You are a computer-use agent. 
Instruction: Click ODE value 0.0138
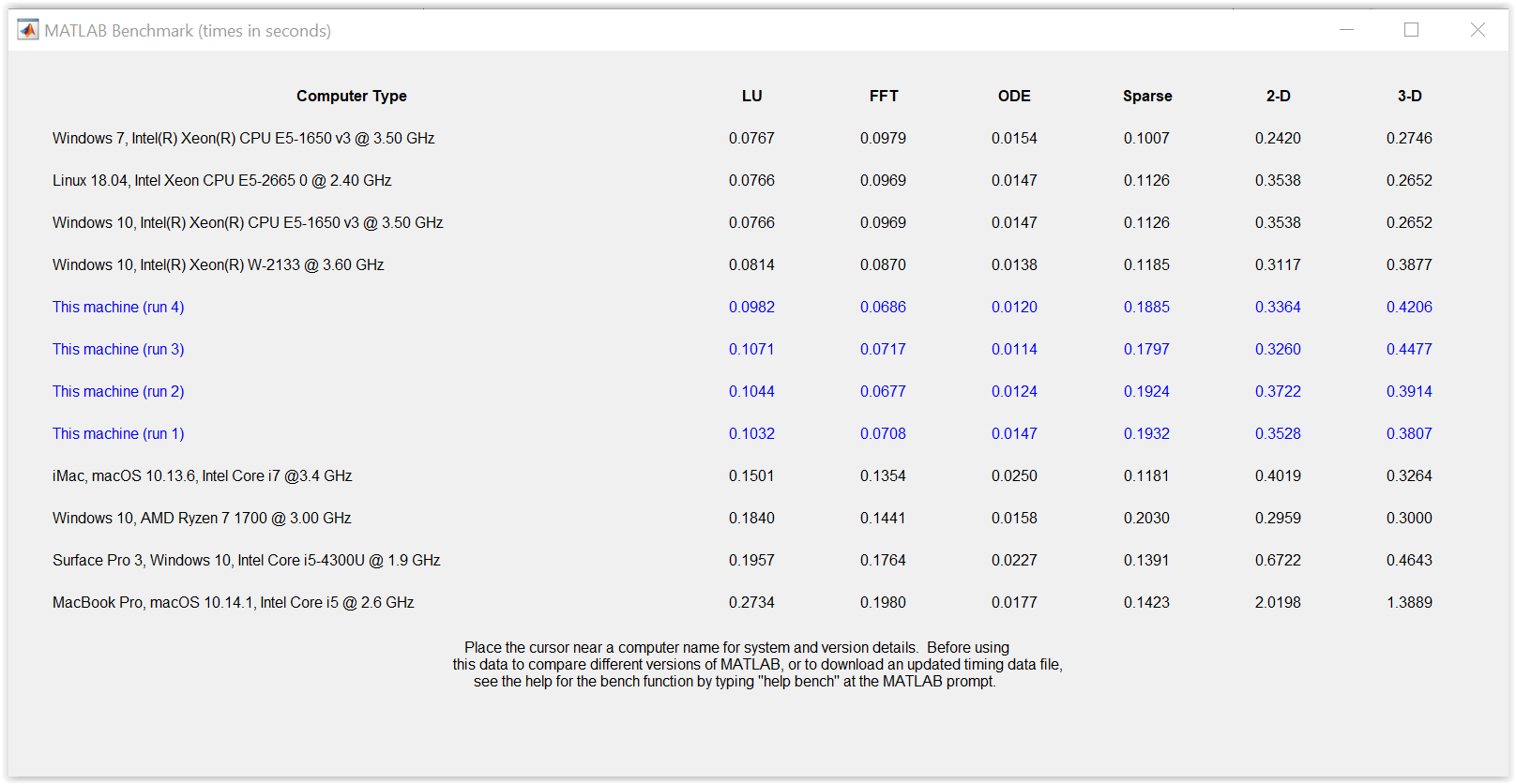1015,264
